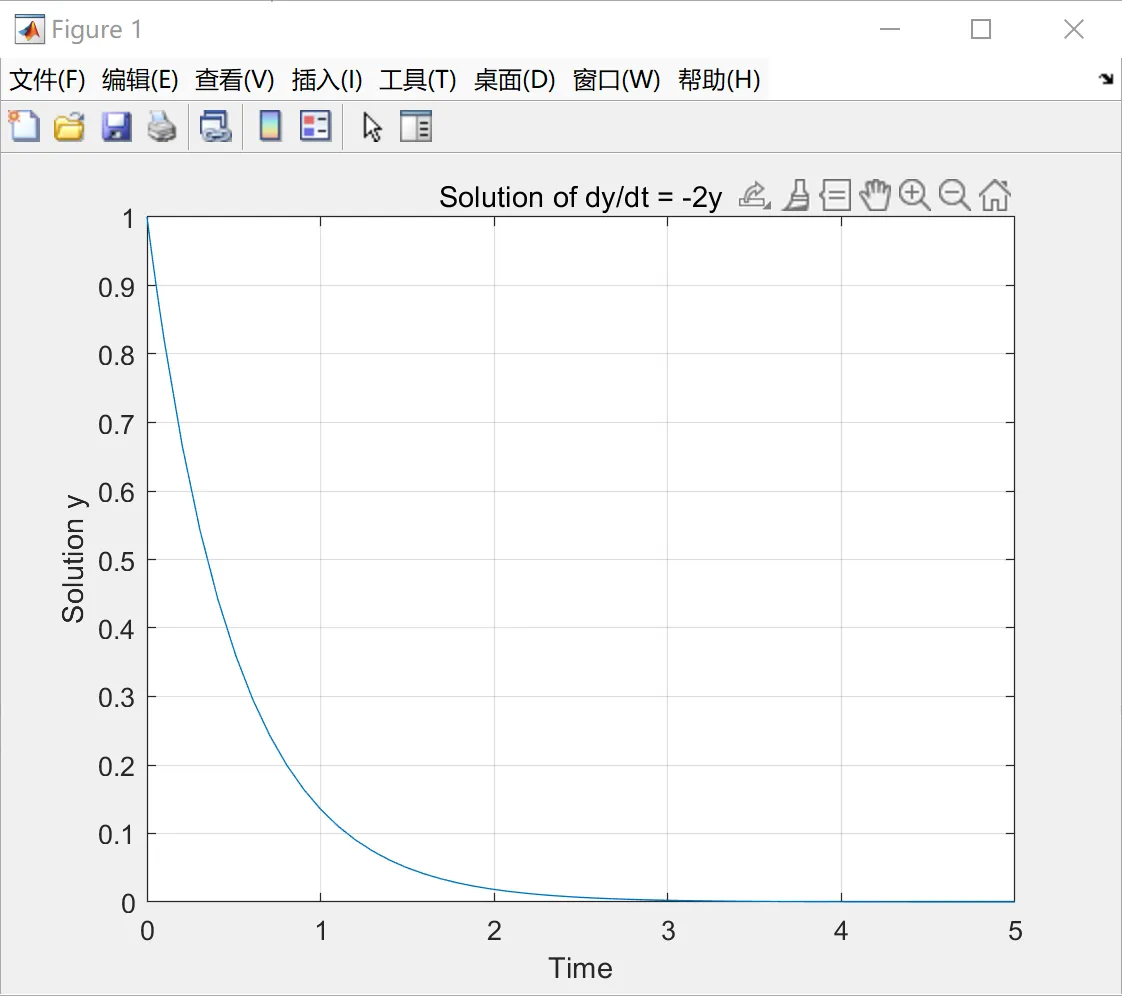
Task: Click the export axes icon above plot
Action: point(755,195)
